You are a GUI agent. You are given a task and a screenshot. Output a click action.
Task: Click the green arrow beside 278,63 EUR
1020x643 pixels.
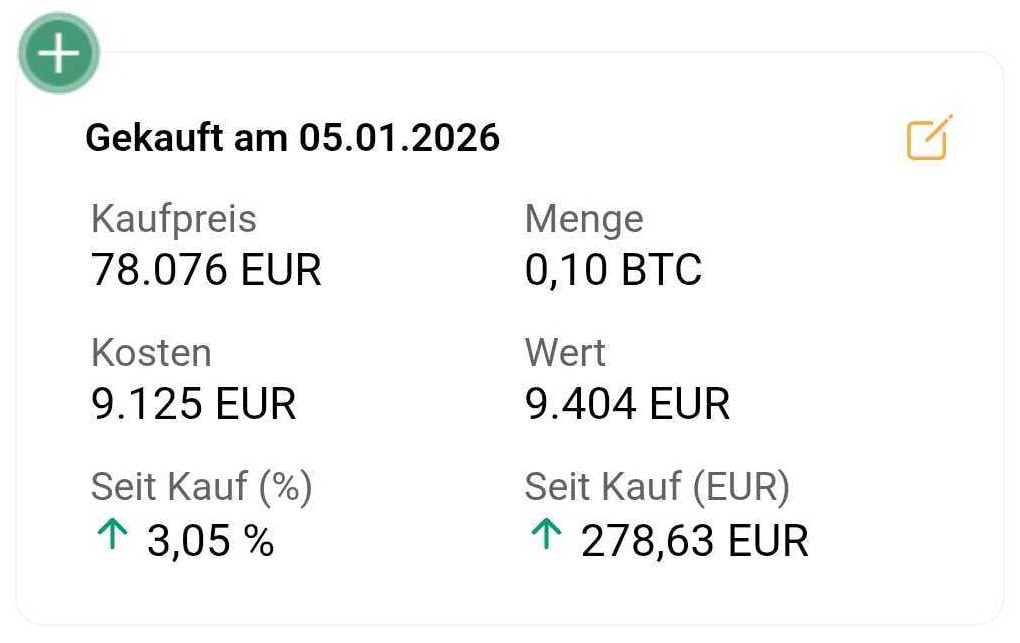(x=545, y=536)
